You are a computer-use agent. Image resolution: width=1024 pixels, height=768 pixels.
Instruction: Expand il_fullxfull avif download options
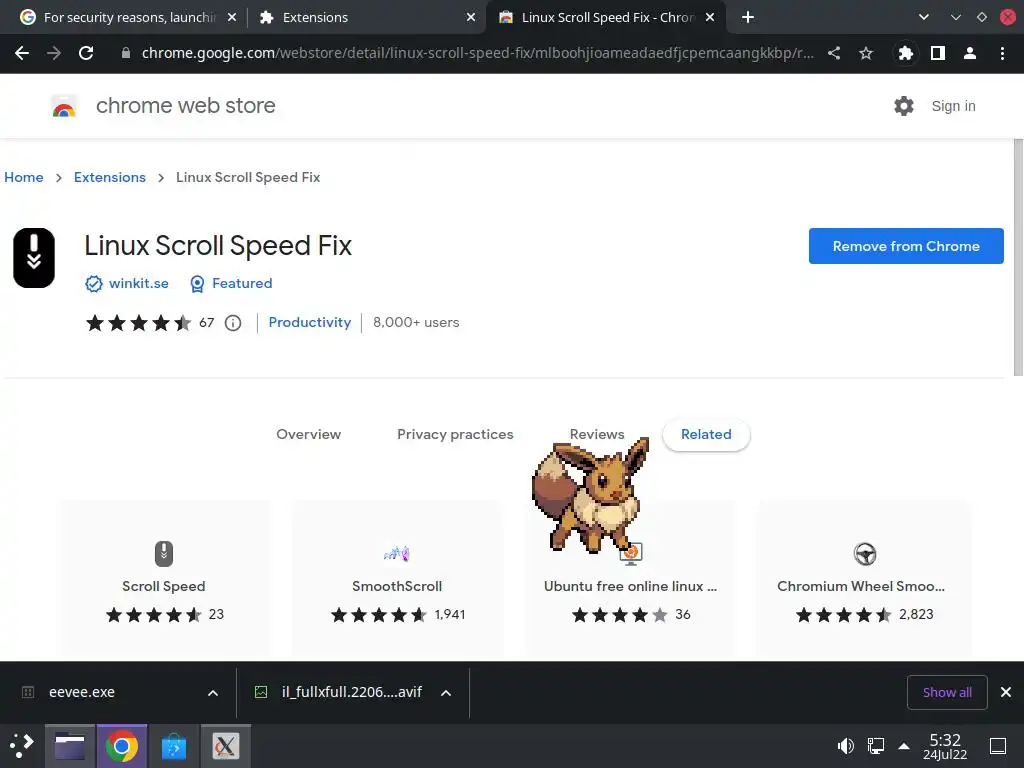446,693
